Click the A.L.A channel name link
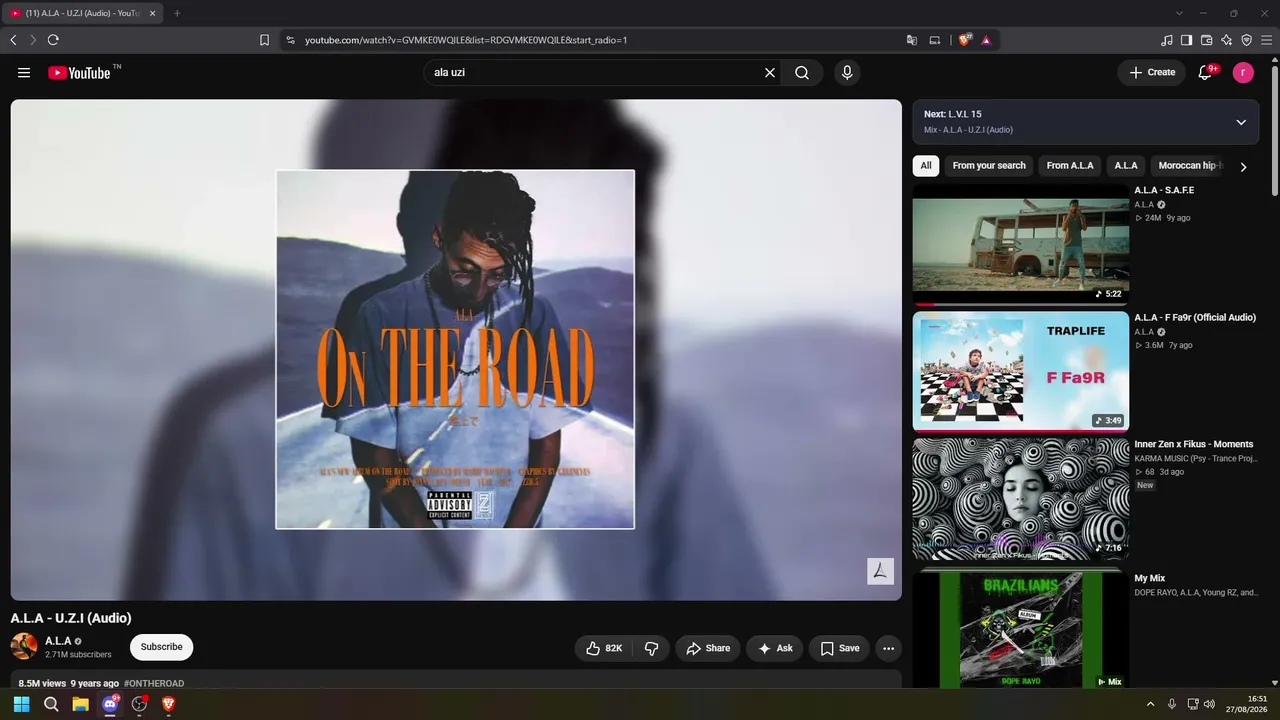 point(58,641)
